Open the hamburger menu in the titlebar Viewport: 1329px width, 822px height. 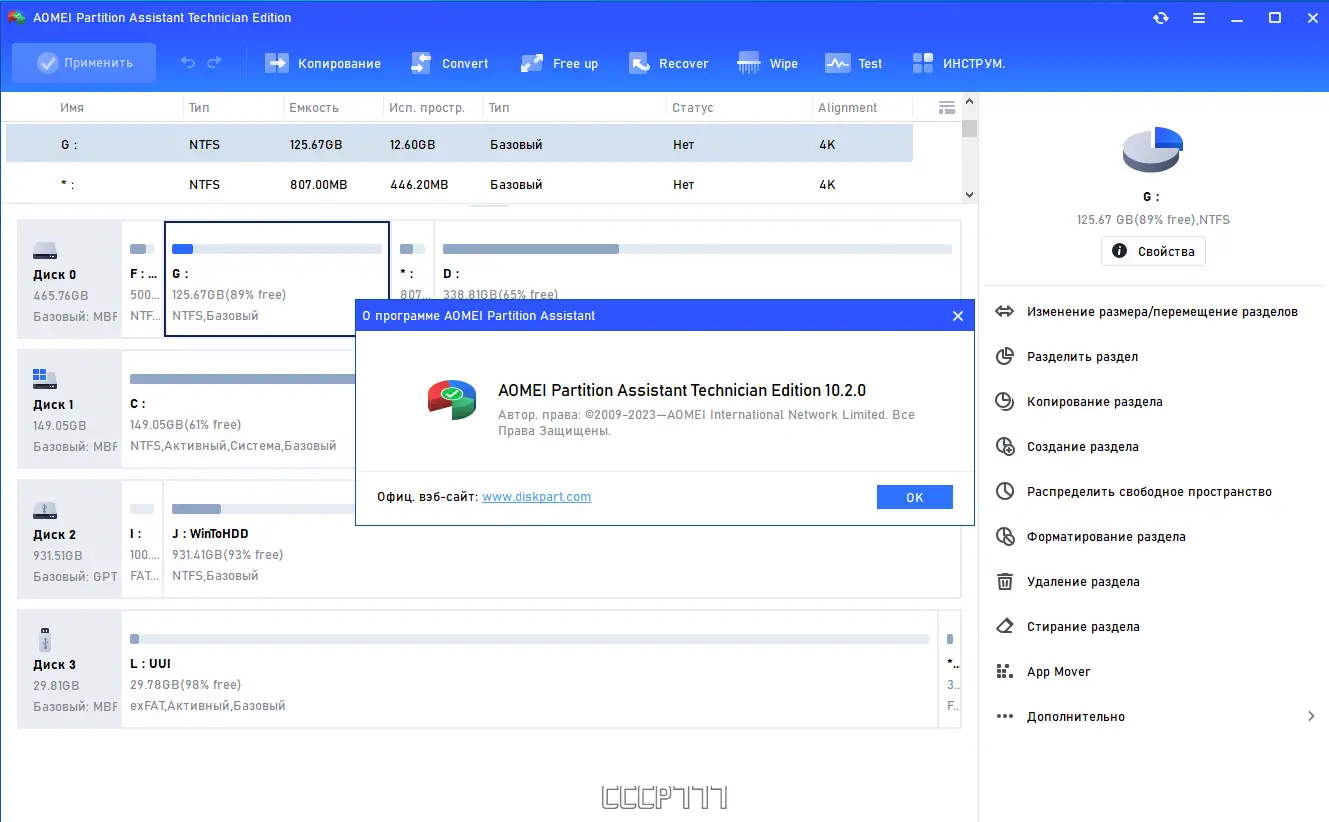(1198, 17)
